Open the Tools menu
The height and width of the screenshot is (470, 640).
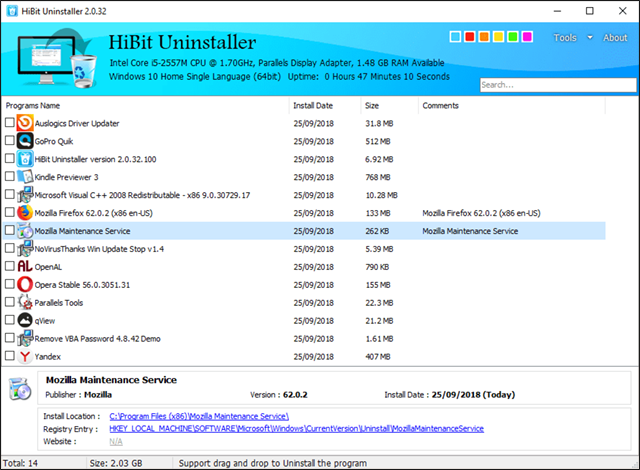point(565,38)
